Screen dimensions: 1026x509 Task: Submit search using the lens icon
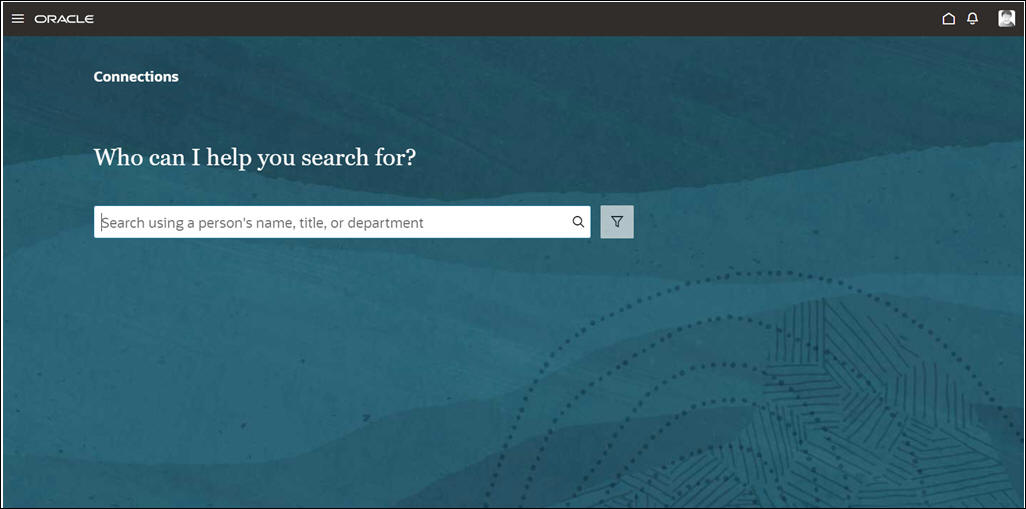[x=578, y=222]
